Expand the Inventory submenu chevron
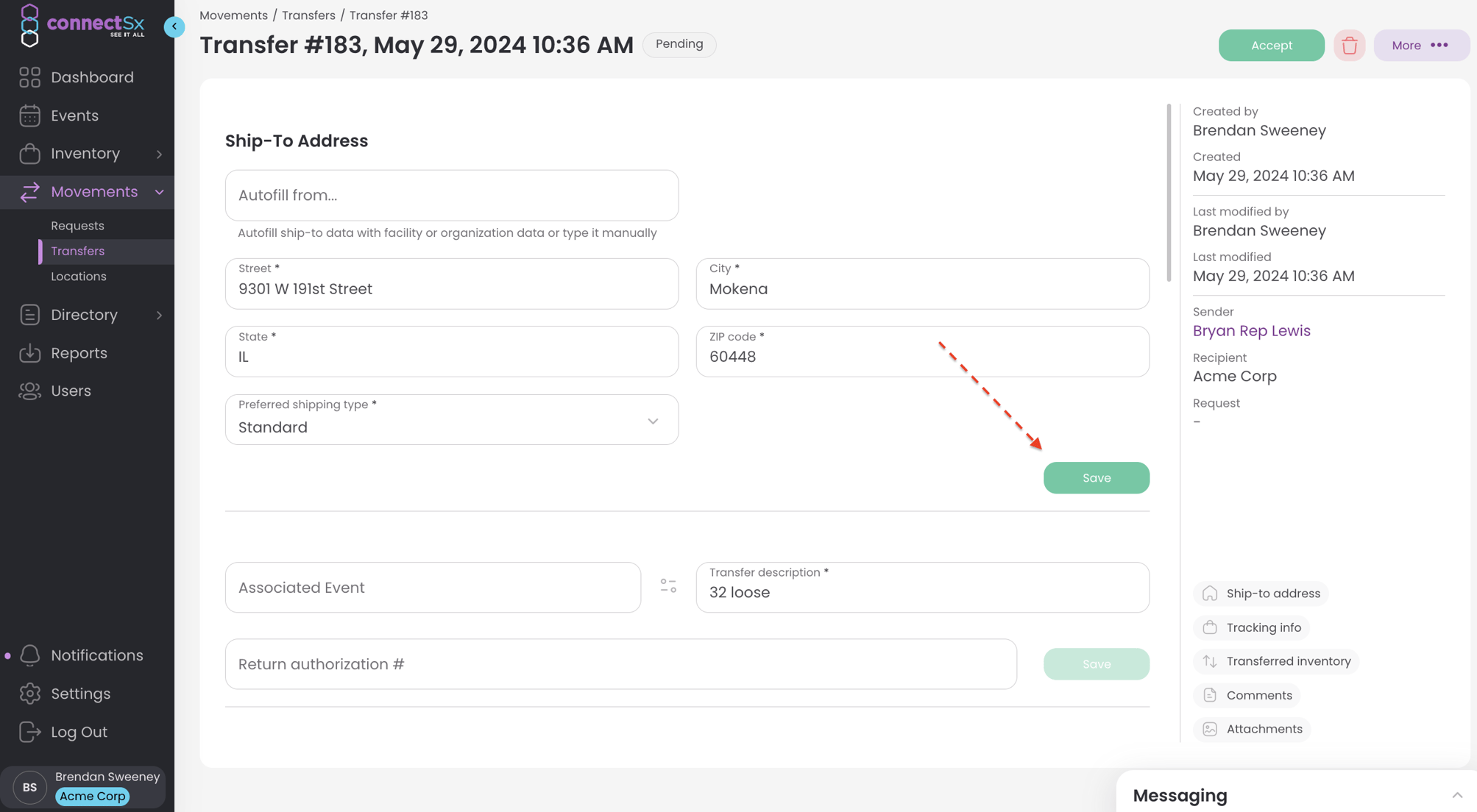Image resolution: width=1477 pixels, height=812 pixels. click(x=159, y=154)
